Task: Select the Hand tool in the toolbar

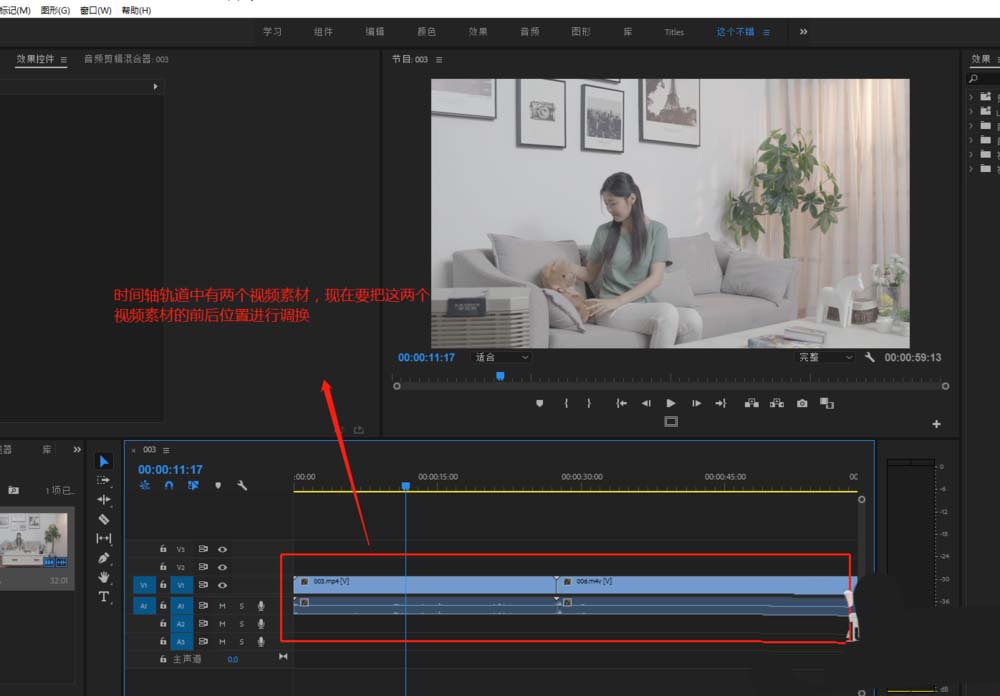Action: tap(104, 577)
